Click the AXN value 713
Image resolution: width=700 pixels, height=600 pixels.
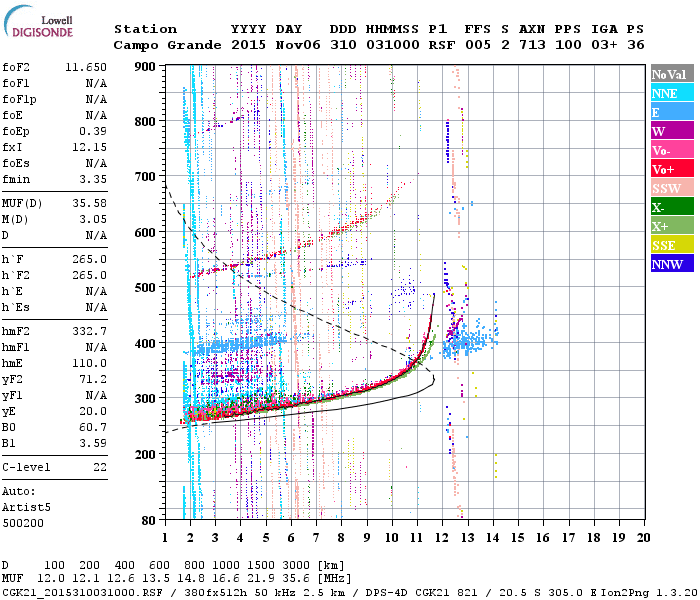click(x=532, y=45)
